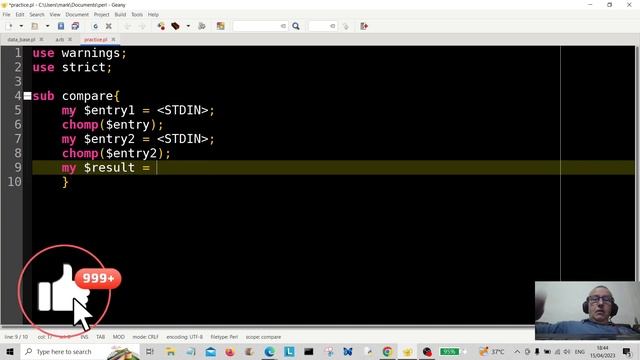Open Task View from taskbar

pos(150,352)
